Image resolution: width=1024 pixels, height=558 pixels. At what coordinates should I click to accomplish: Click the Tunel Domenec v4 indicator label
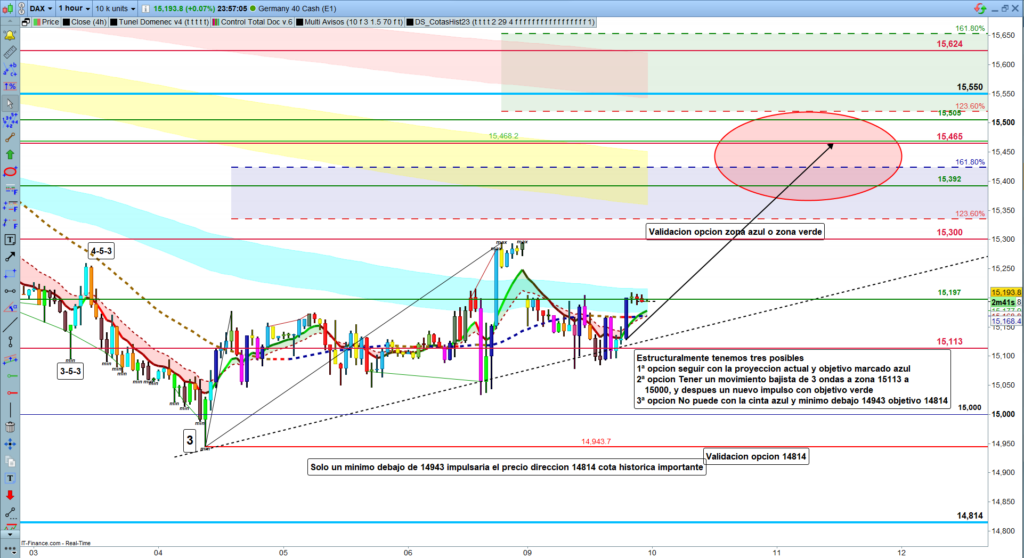[156, 21]
